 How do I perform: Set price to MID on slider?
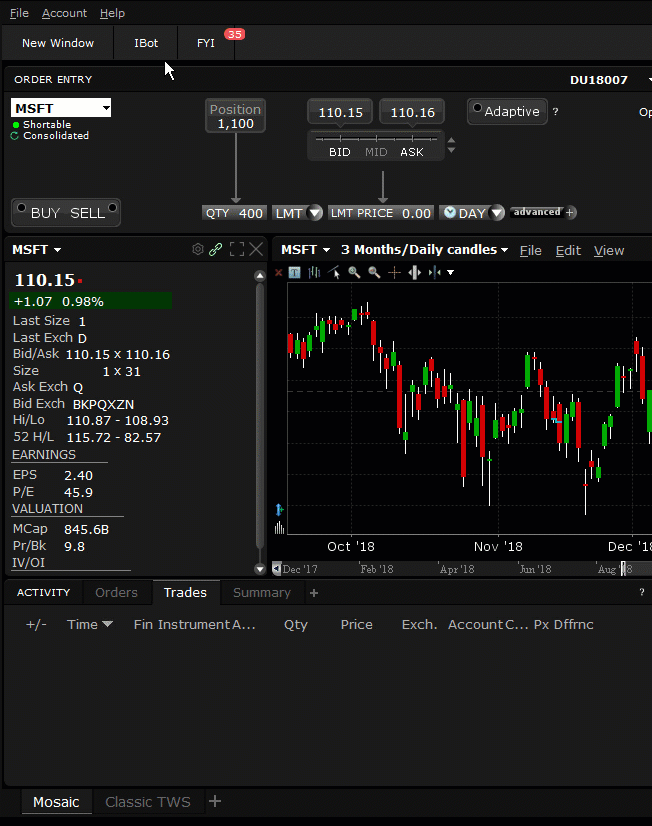(x=376, y=152)
